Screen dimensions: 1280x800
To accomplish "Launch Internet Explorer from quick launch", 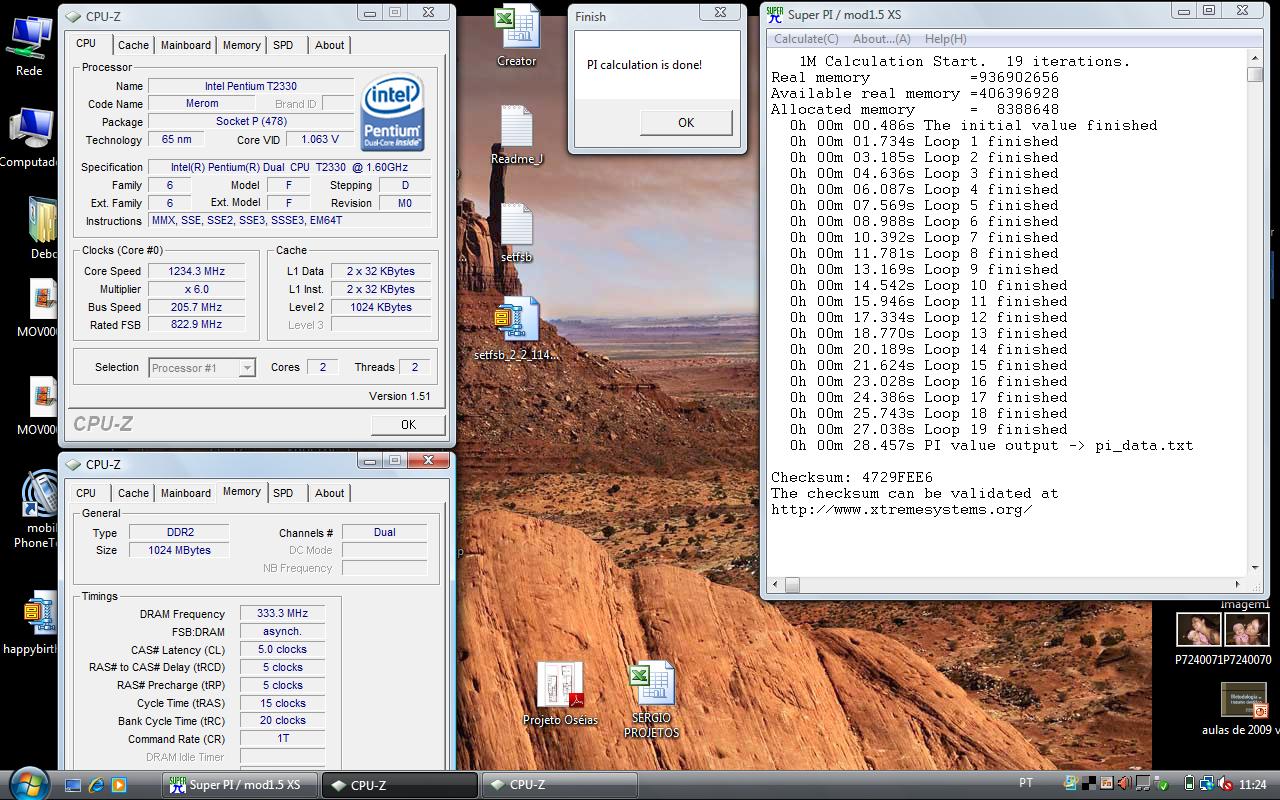I will [96, 785].
